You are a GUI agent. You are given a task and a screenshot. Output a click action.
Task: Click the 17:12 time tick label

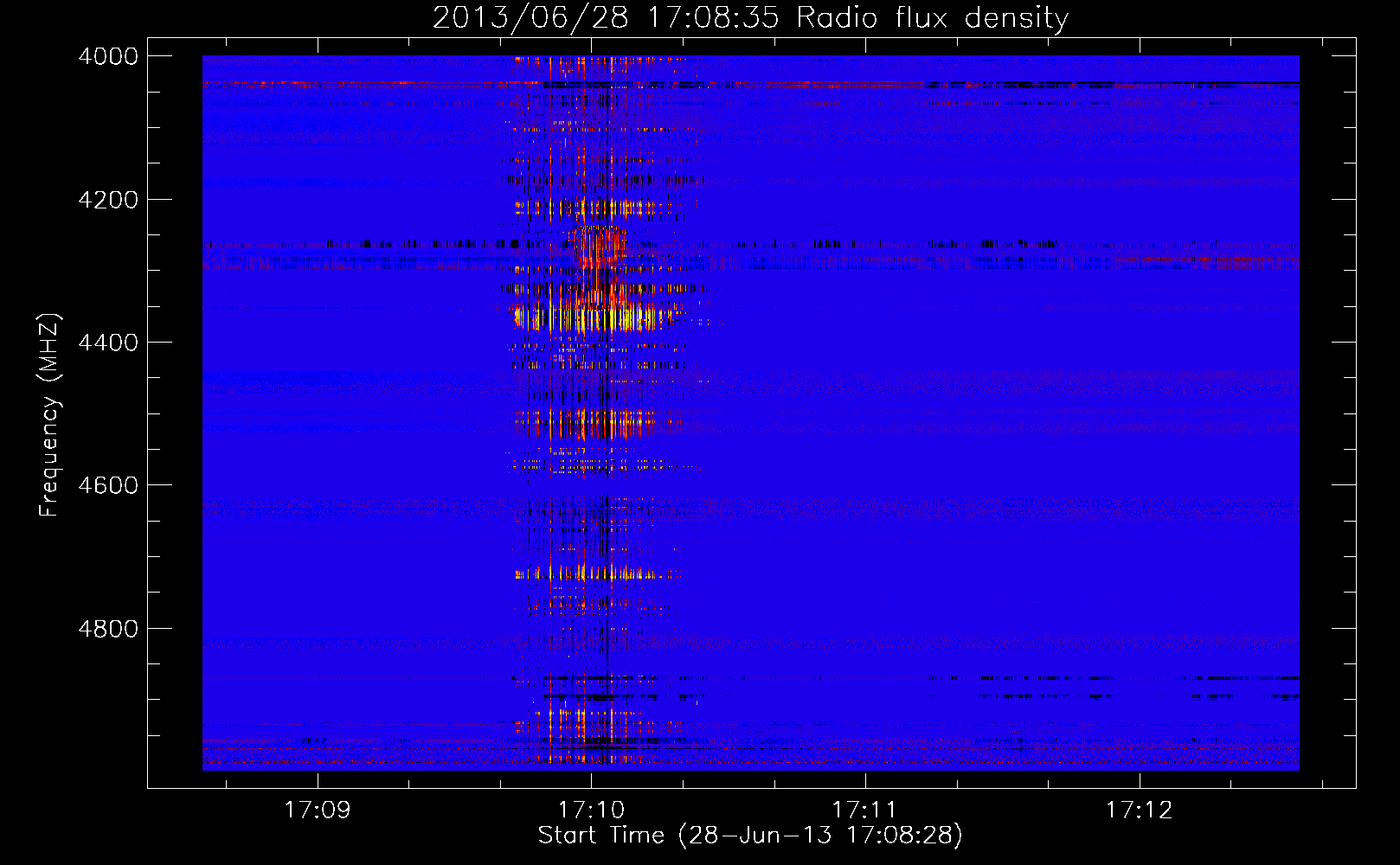(1140, 810)
